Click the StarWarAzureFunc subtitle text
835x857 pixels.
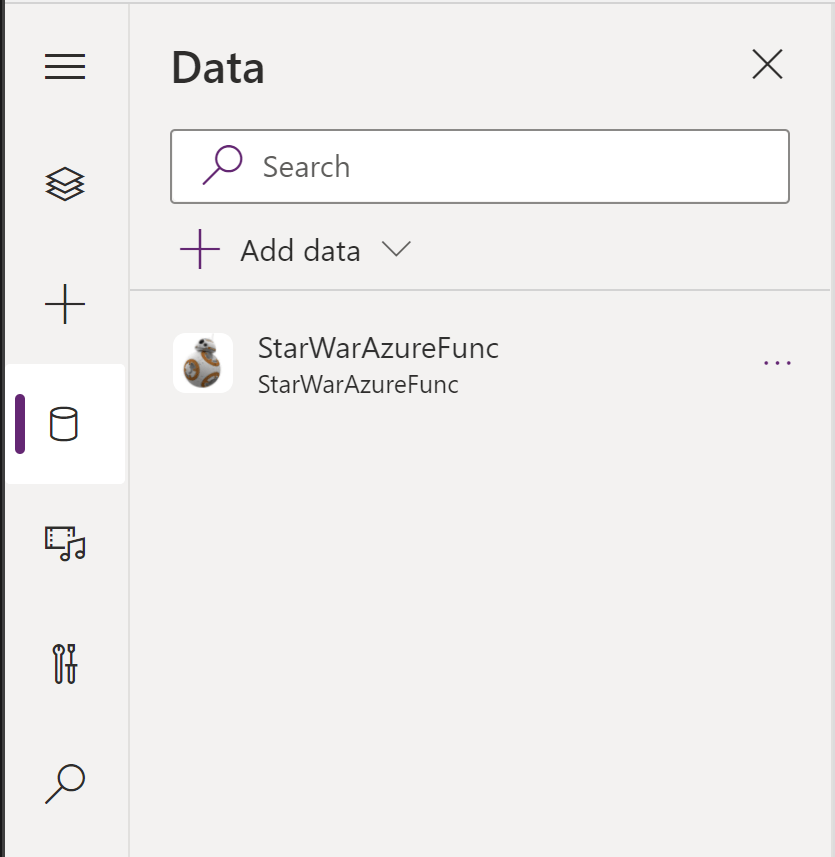(358, 384)
